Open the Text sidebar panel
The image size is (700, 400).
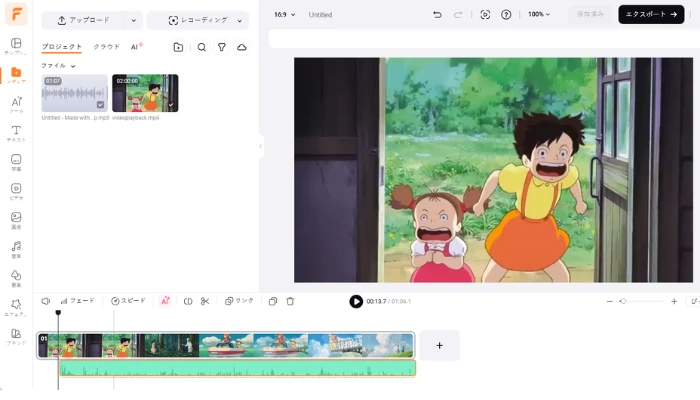(x=16, y=133)
